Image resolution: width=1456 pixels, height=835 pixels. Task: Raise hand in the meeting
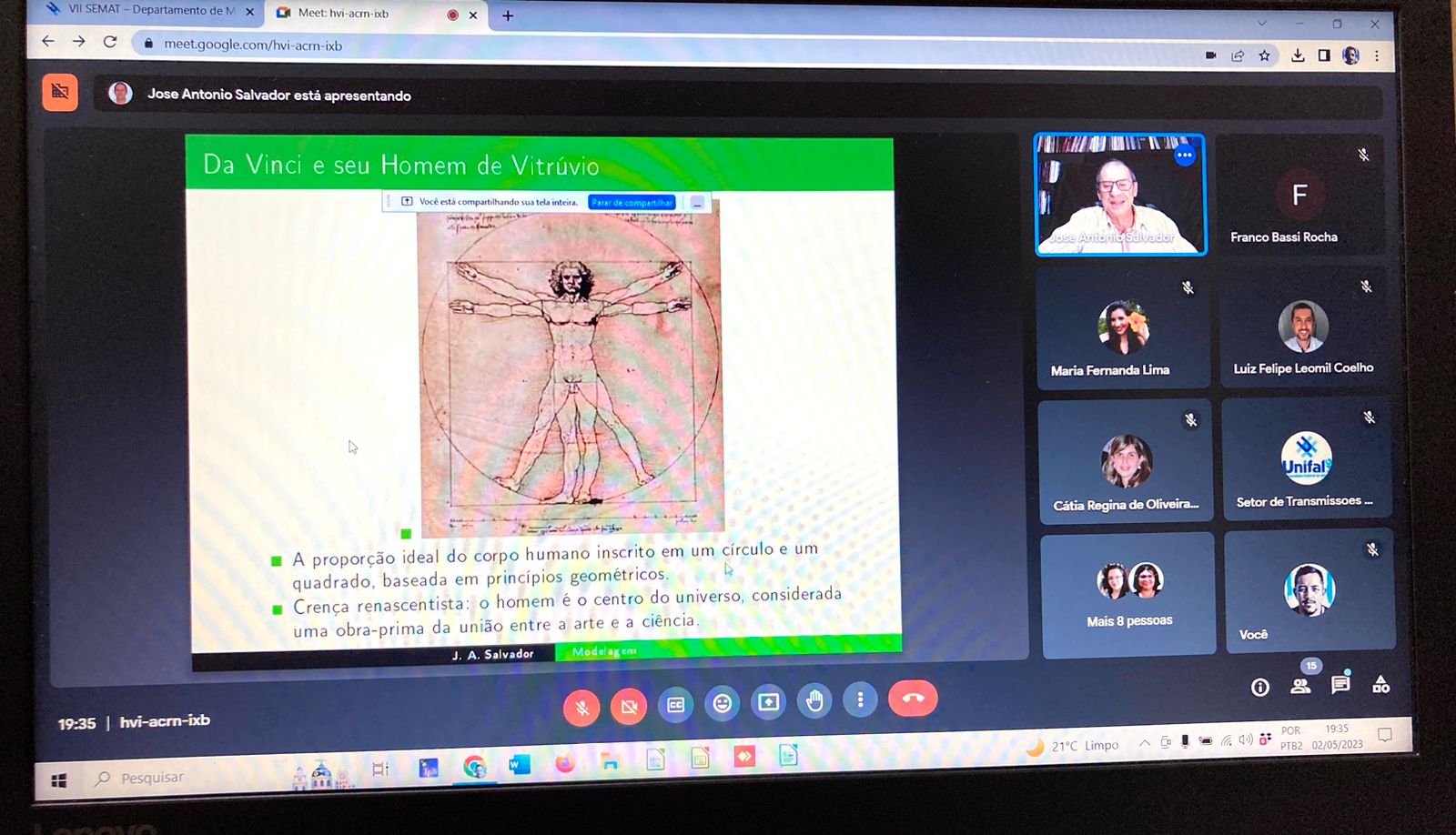tap(814, 700)
